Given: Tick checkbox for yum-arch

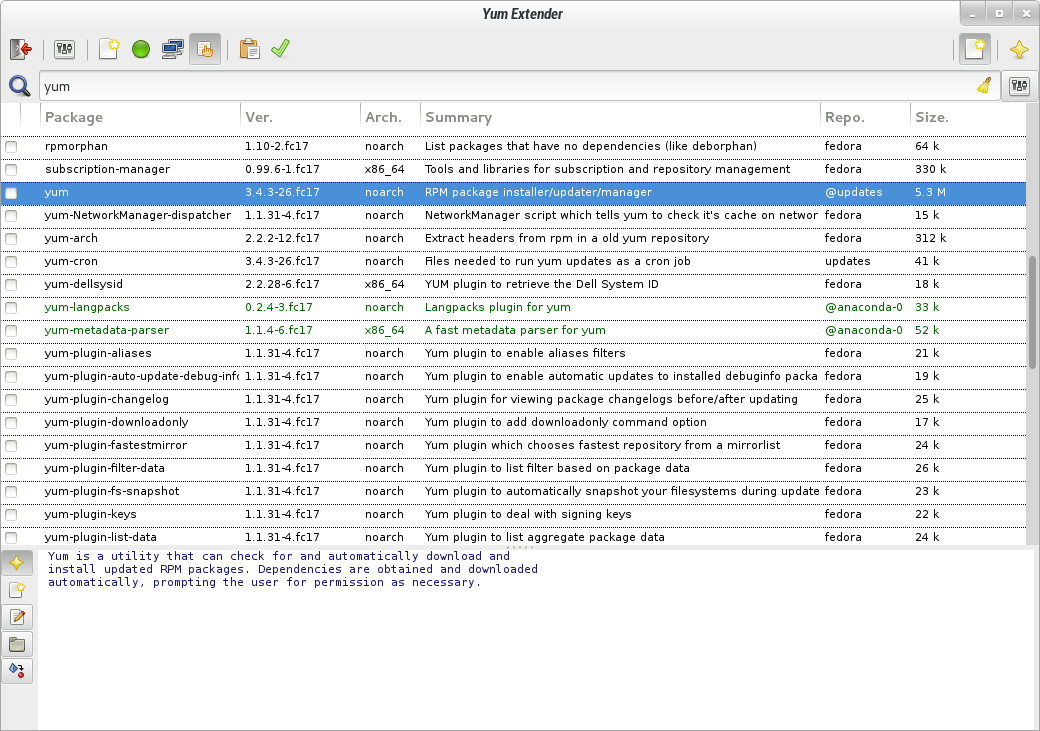Looking at the screenshot, I should pos(11,239).
